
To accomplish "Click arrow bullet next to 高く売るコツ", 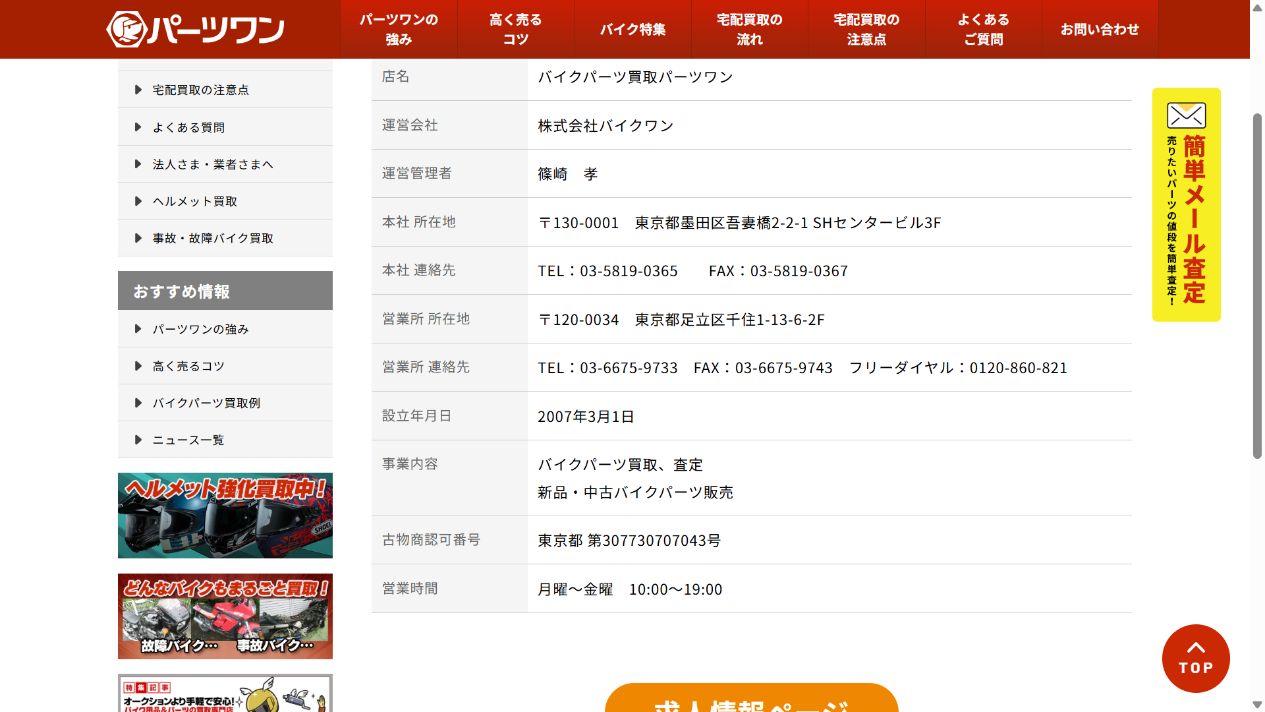I will click(x=138, y=366).
